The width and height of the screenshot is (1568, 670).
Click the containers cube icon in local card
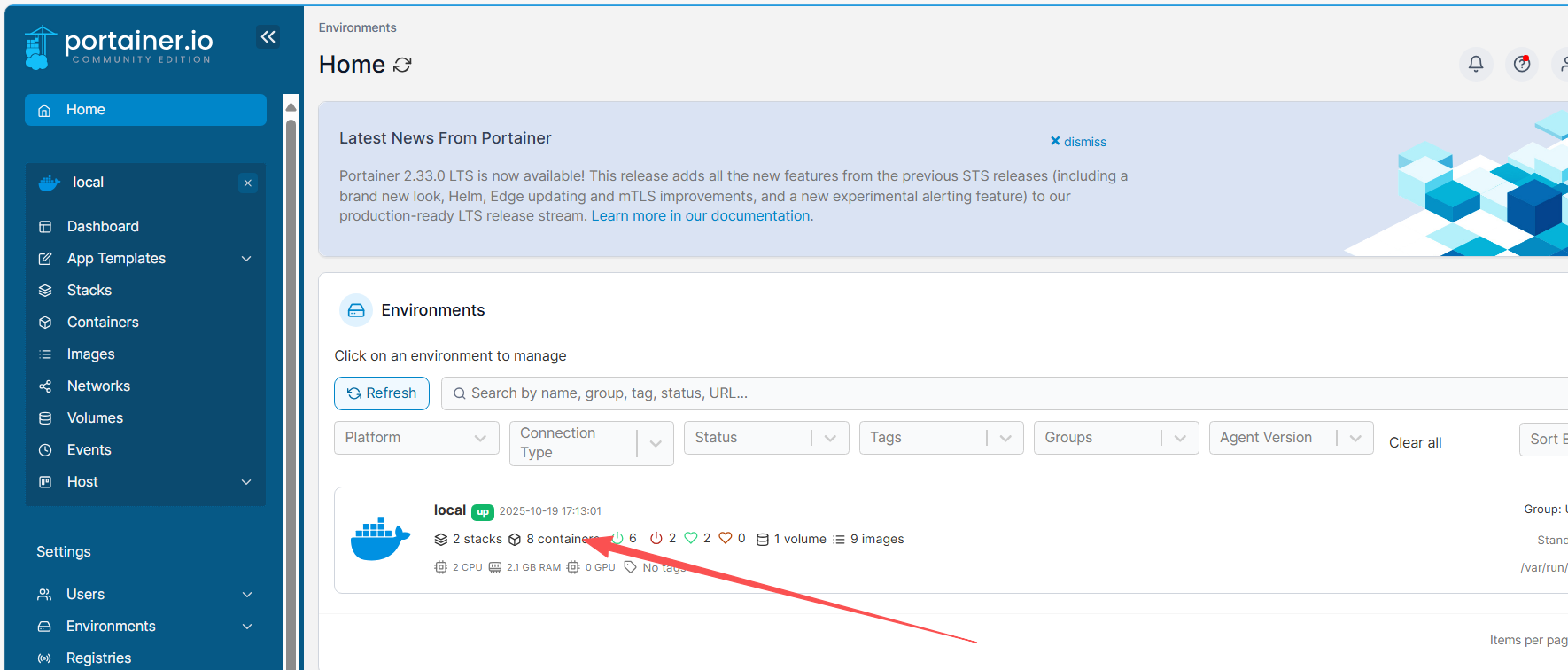515,539
